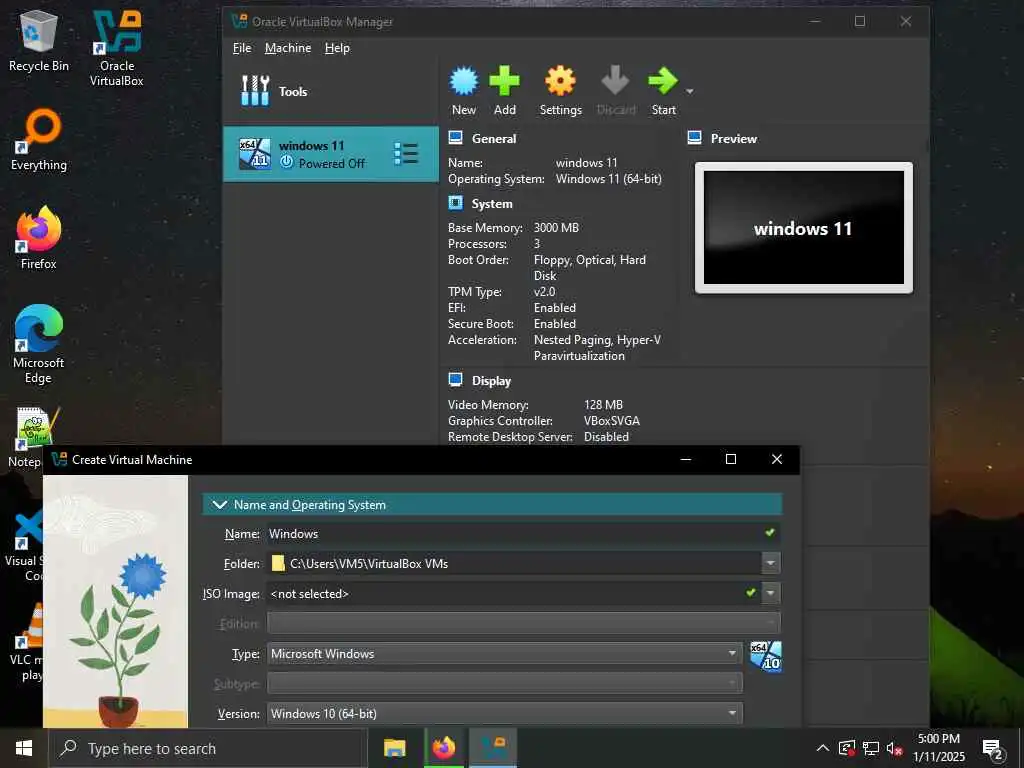Viewport: 1024px width, 768px height.
Task: Open VLC media player desktop shortcut
Action: tap(26, 642)
